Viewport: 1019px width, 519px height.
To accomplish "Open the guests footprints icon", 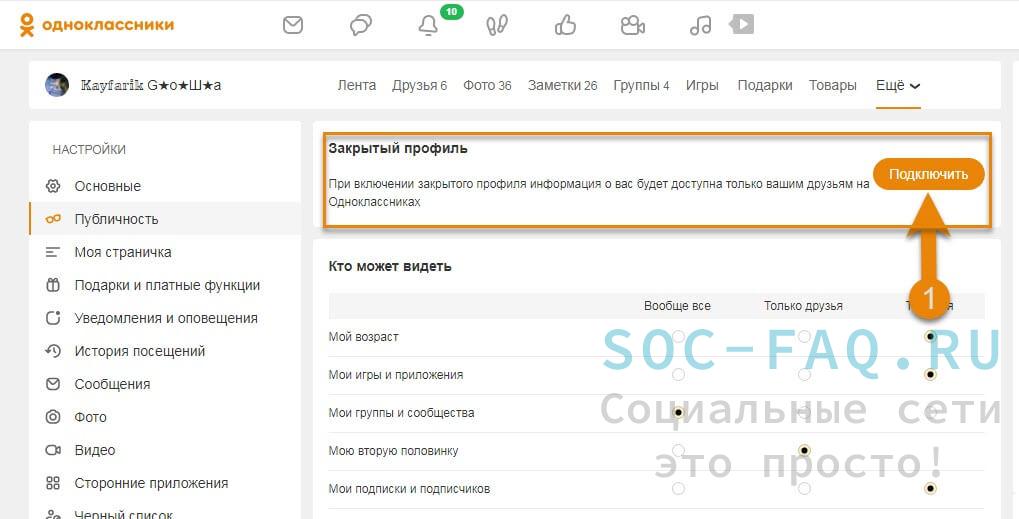I will pos(497,25).
